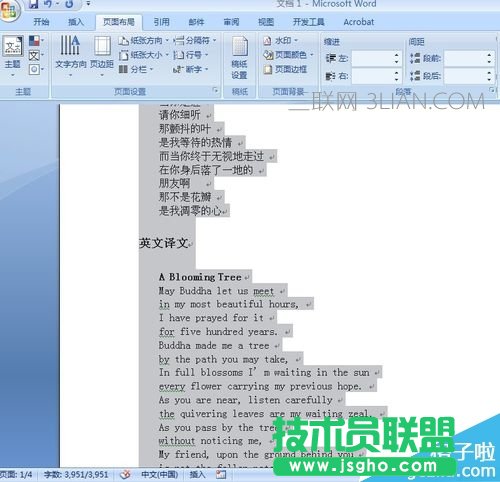Click the Undo arrow in quick access toolbar
This screenshot has width=500, height=482.
click(48, 4)
